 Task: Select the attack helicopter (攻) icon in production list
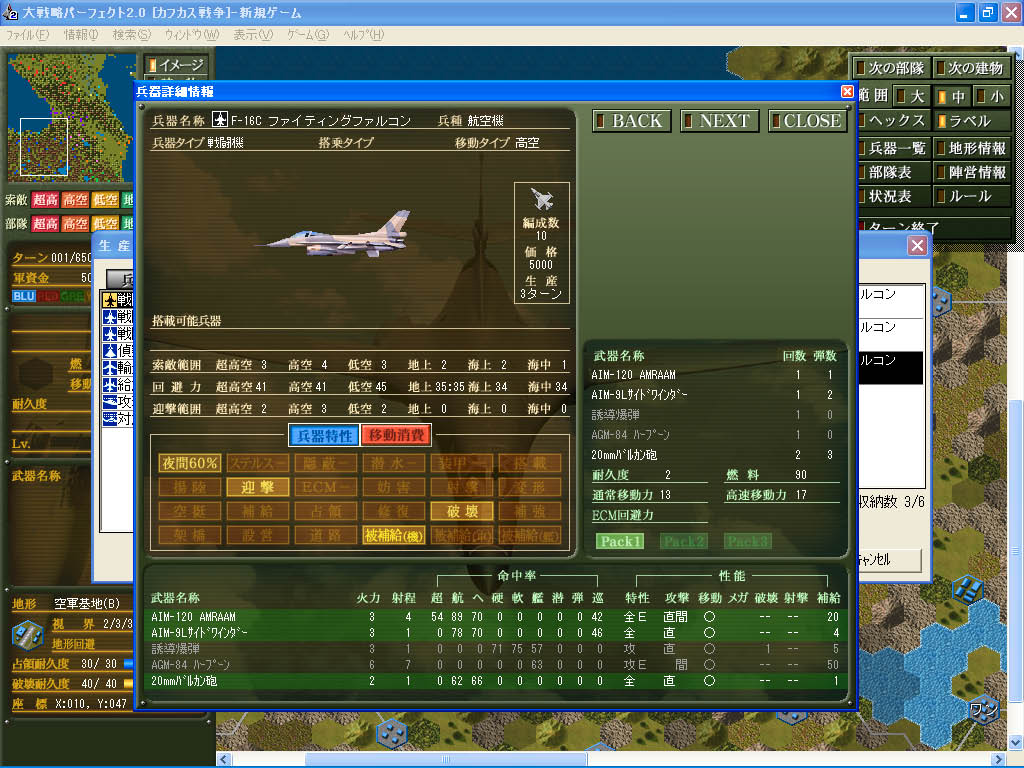click(109, 401)
